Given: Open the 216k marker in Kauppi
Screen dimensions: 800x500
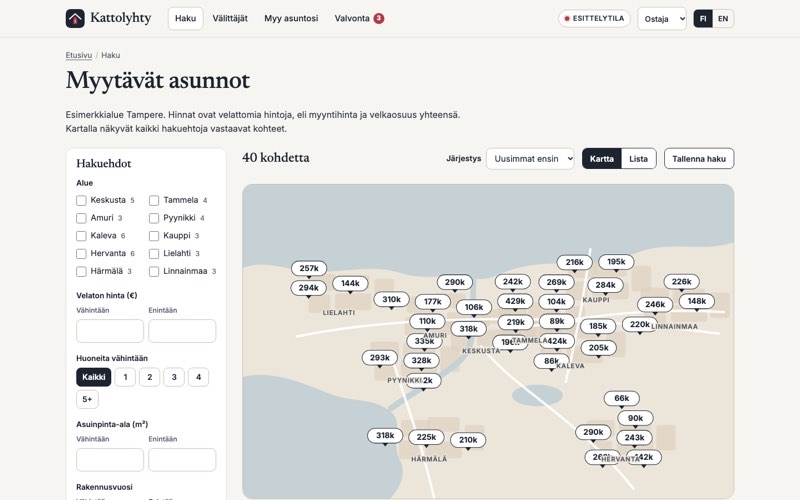Looking at the screenshot, I should (574, 262).
